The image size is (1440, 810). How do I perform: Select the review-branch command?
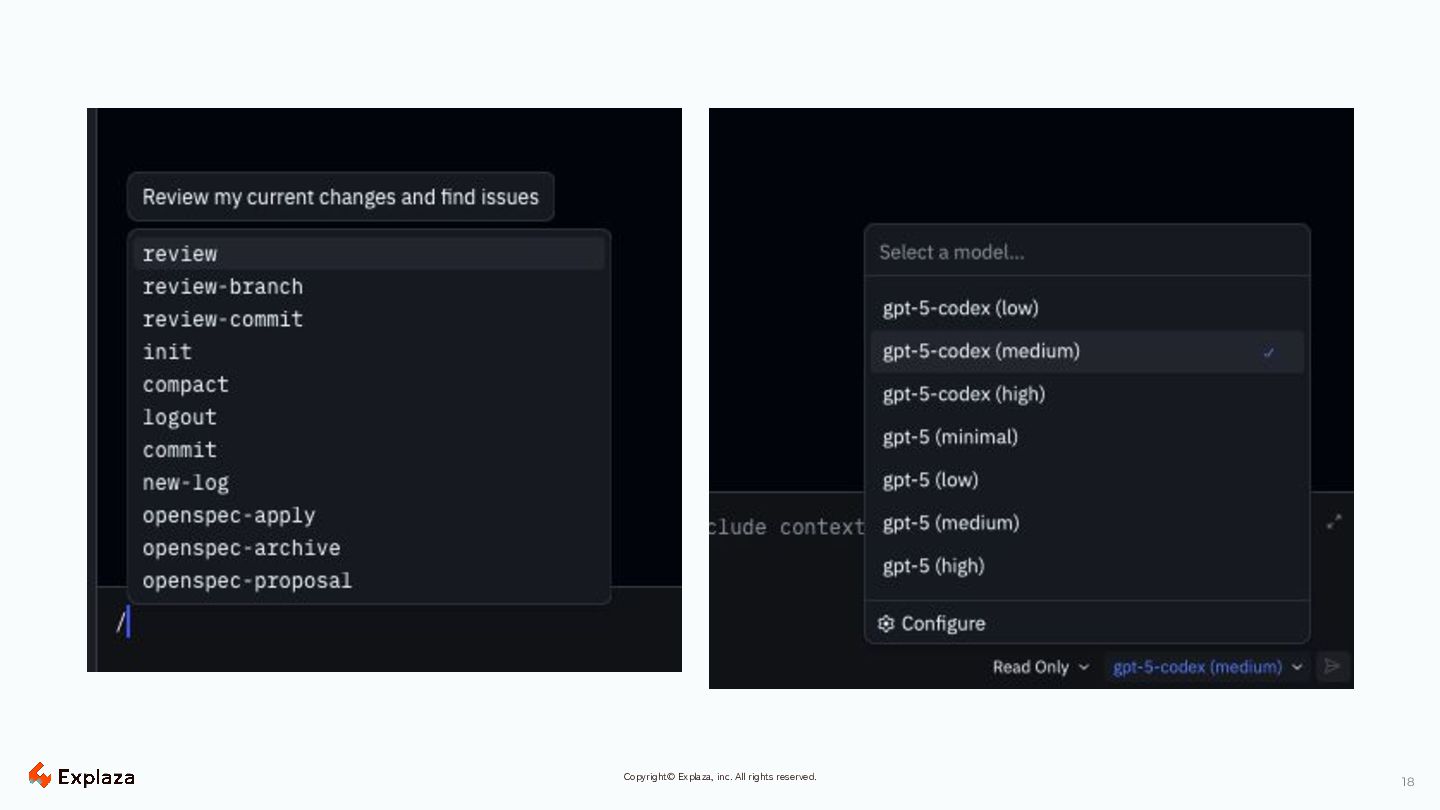[x=369, y=287]
